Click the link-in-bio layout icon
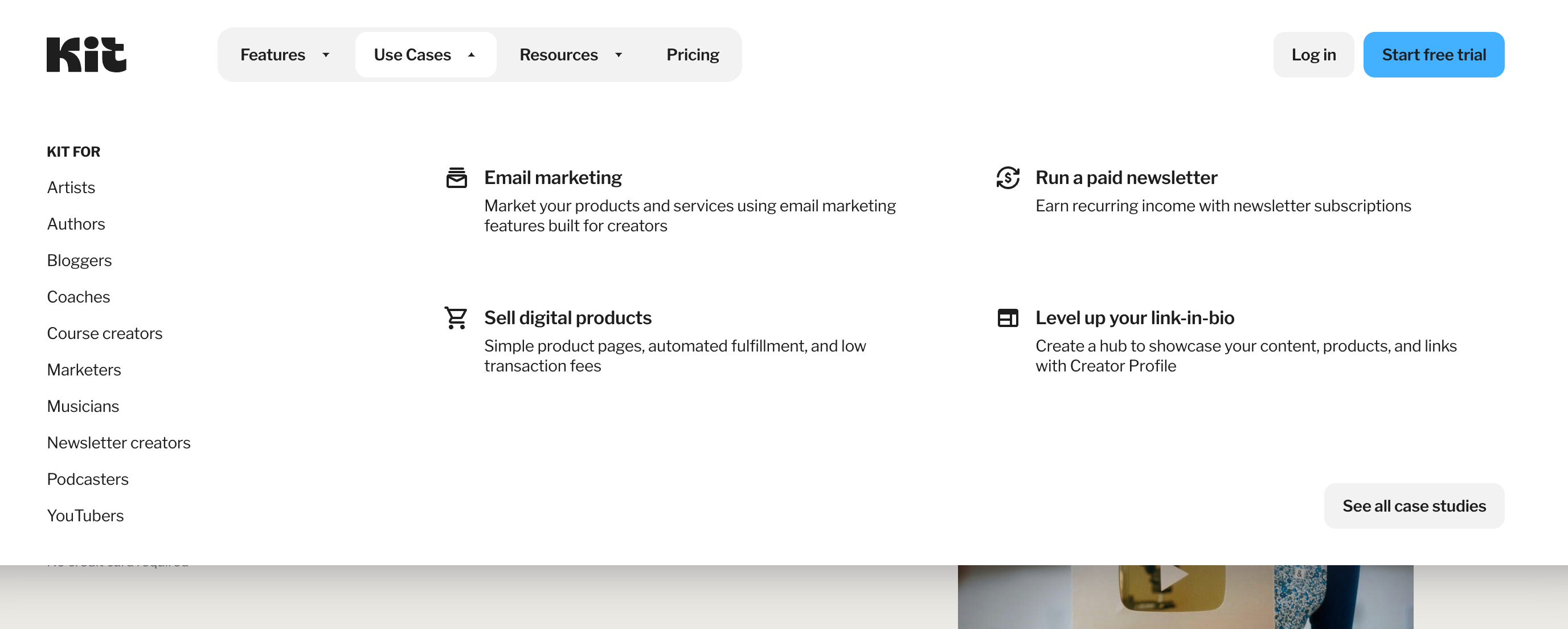1568x629 pixels. 1008,318
